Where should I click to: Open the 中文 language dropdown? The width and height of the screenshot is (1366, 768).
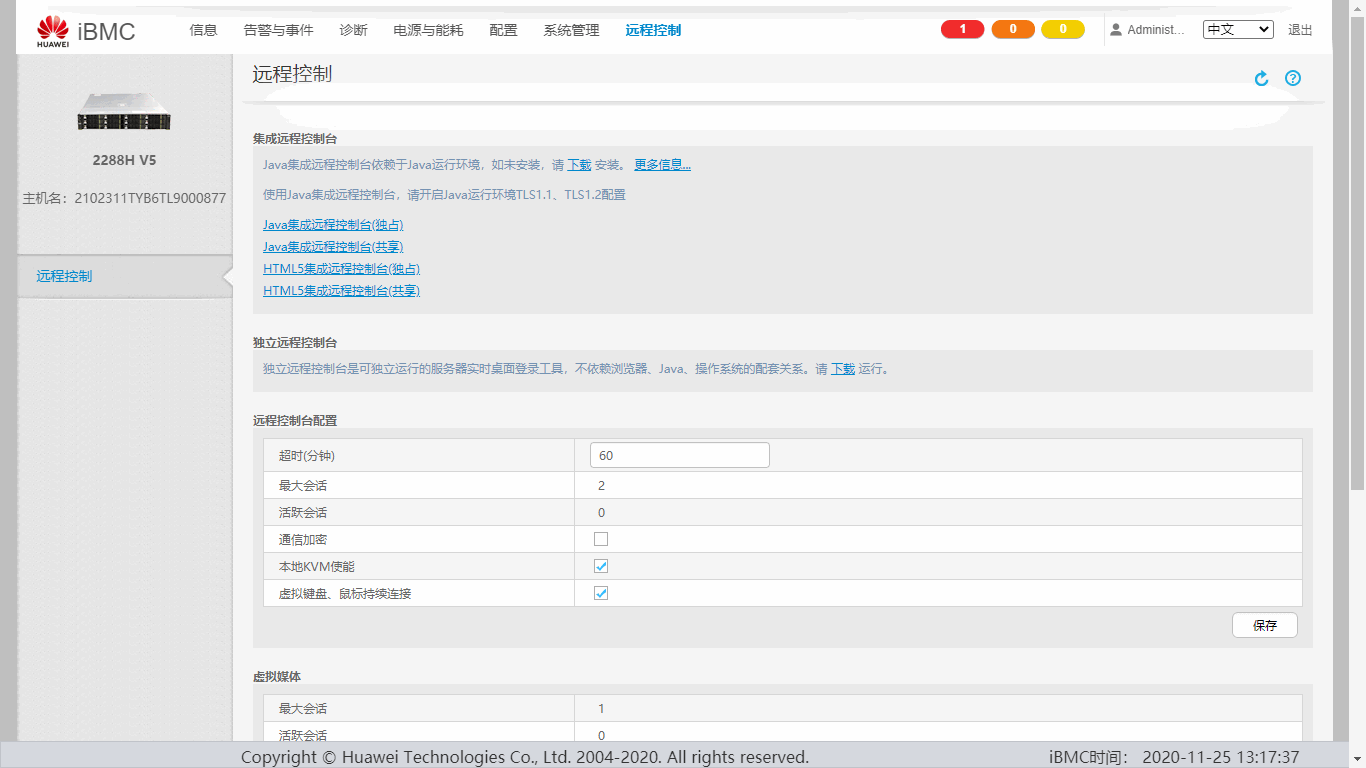coord(1237,30)
